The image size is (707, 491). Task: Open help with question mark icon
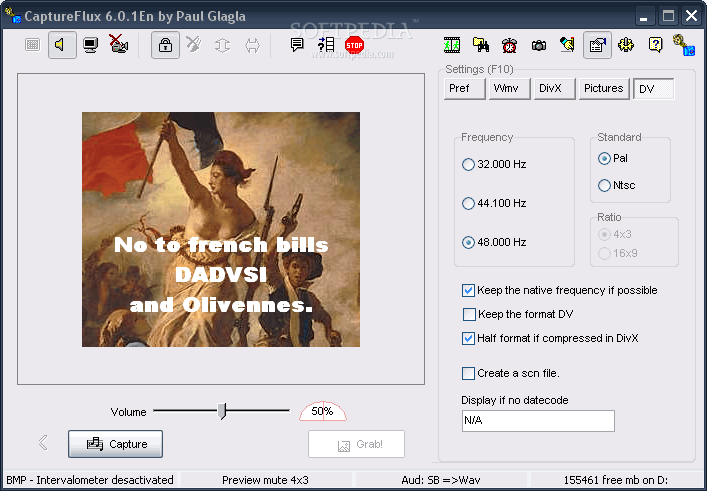coord(655,45)
